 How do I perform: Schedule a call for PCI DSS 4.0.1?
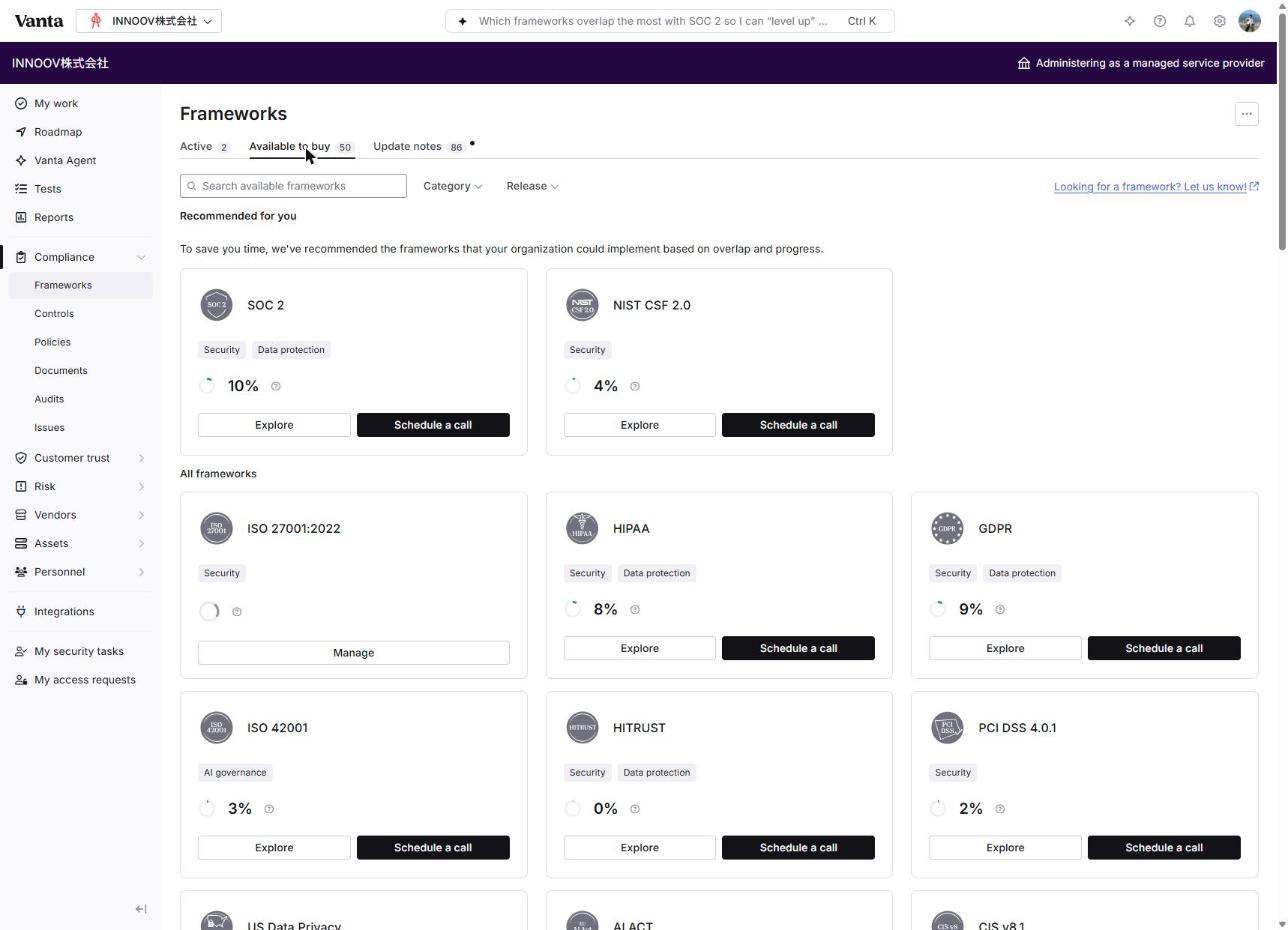click(1164, 848)
